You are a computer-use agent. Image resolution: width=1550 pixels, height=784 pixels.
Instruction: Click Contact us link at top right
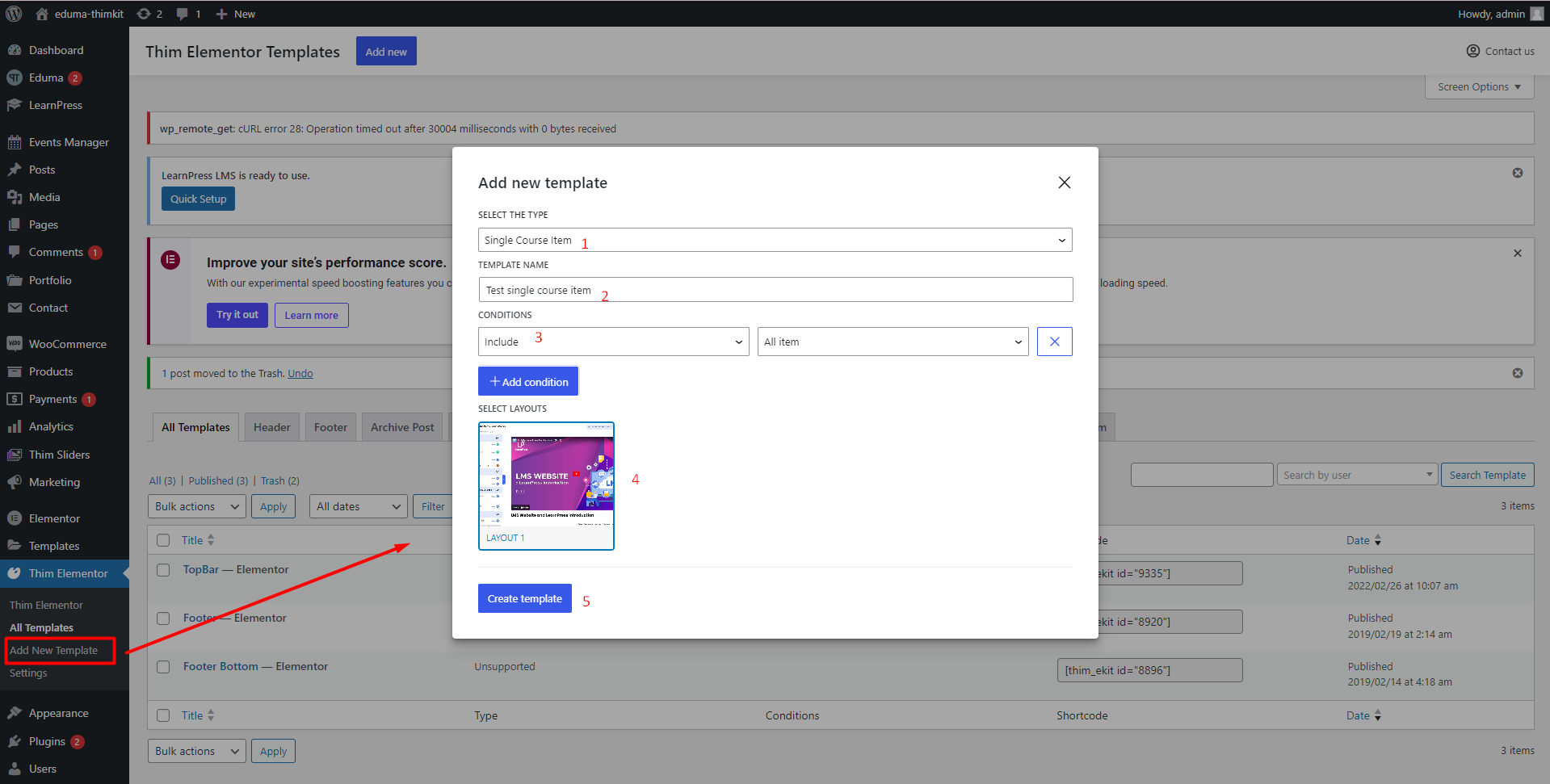tap(1501, 51)
